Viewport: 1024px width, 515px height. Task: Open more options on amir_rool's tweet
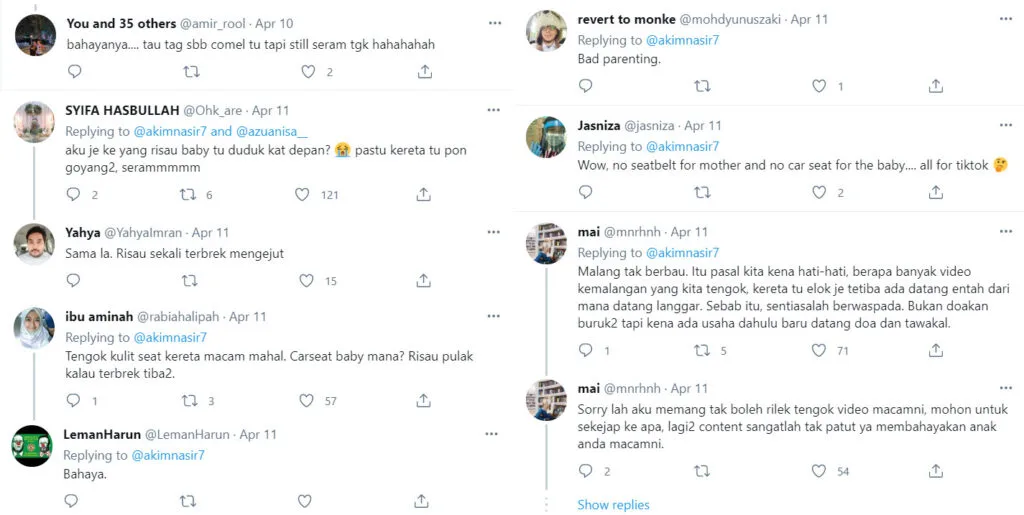494,23
